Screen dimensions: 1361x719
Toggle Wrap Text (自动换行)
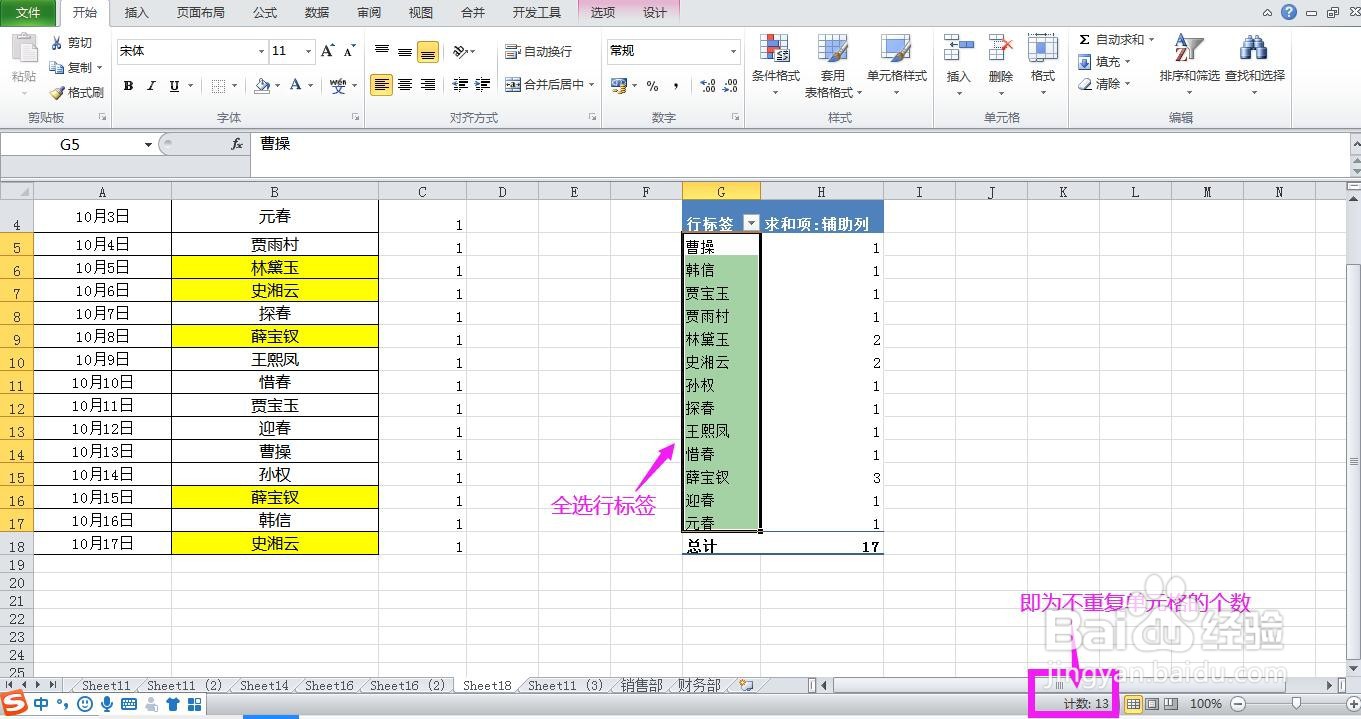click(x=538, y=51)
